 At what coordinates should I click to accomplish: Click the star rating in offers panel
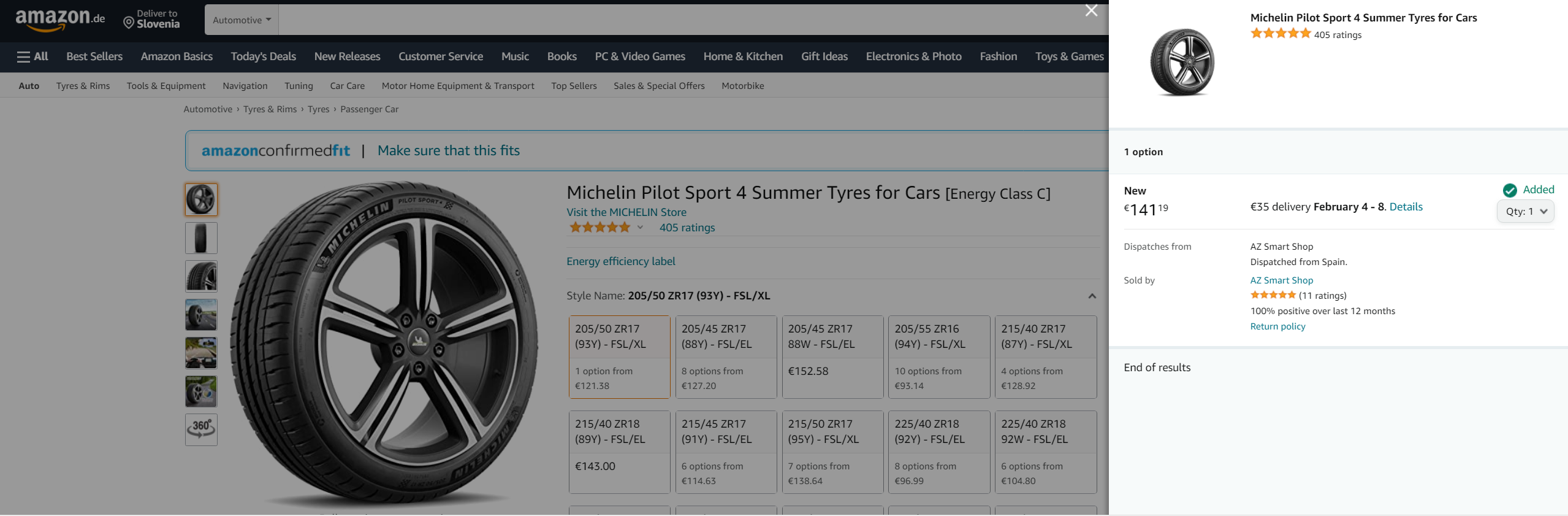click(1281, 34)
